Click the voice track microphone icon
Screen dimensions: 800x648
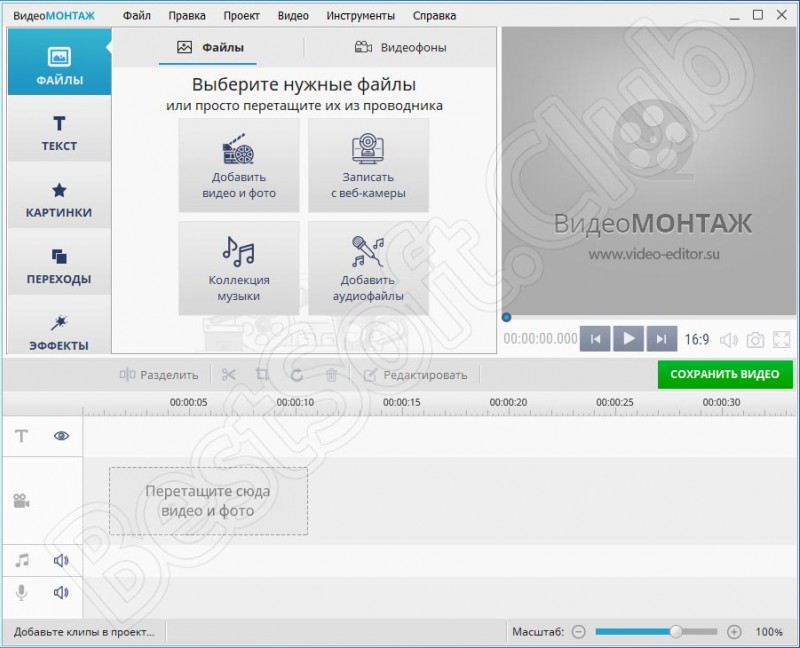coord(21,592)
